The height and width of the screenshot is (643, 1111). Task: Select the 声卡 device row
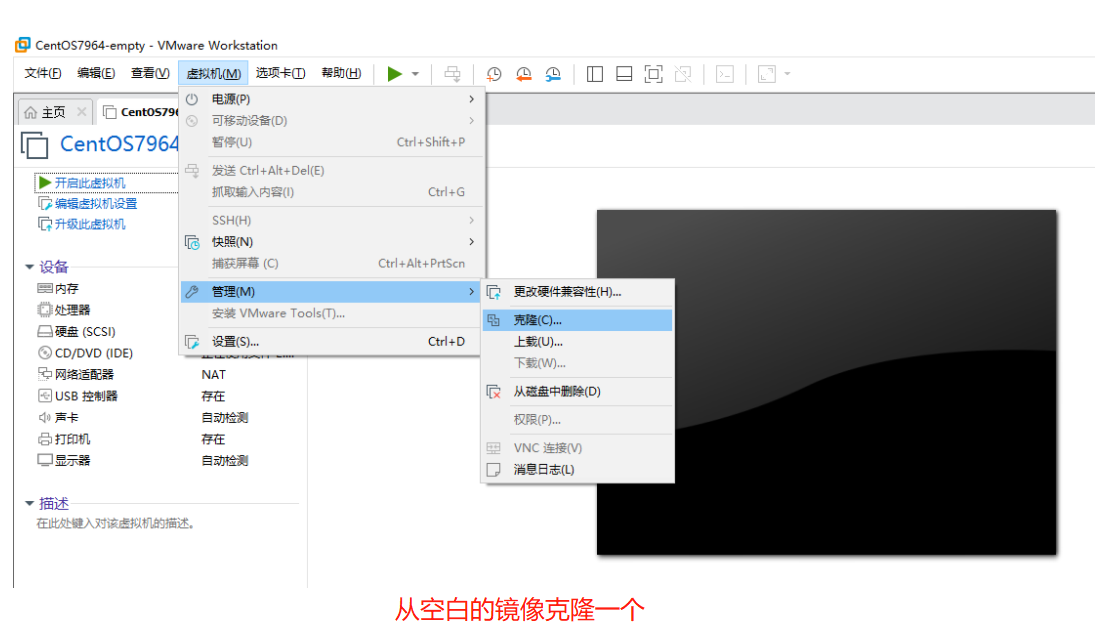coord(57,418)
